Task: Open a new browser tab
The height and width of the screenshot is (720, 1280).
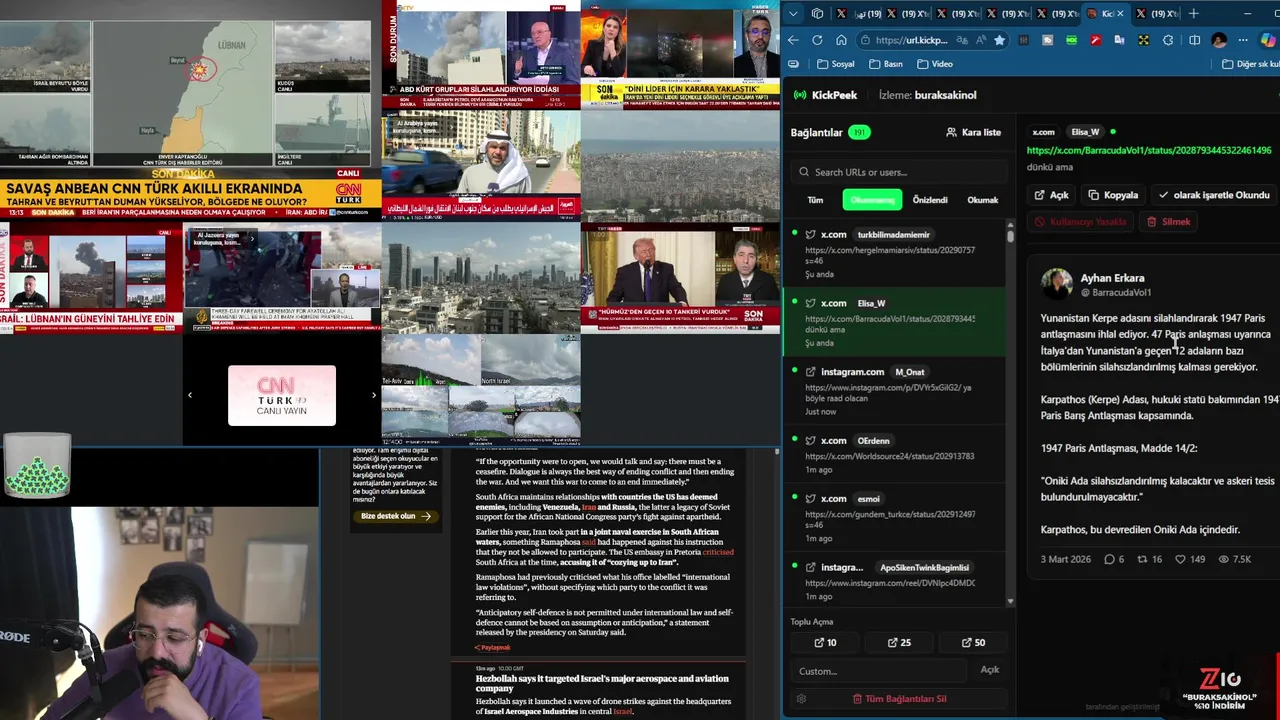Action: pos(1194,14)
